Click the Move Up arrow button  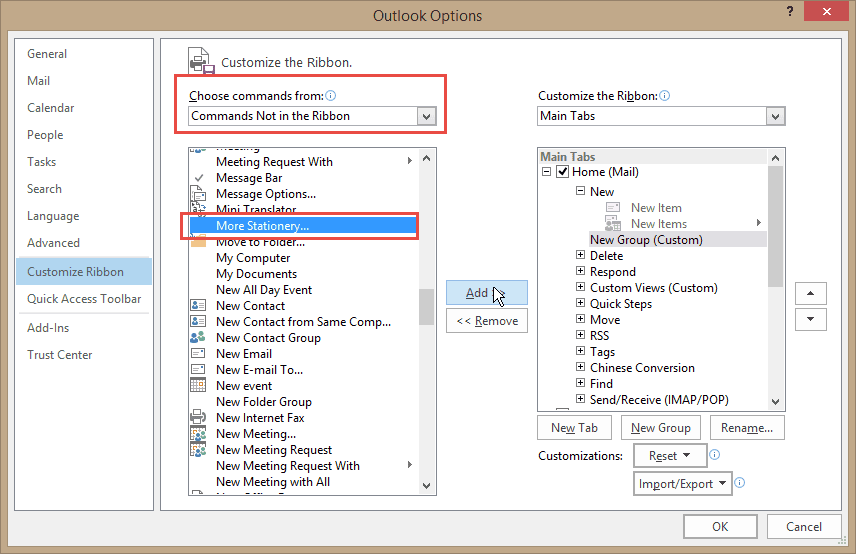click(811, 294)
